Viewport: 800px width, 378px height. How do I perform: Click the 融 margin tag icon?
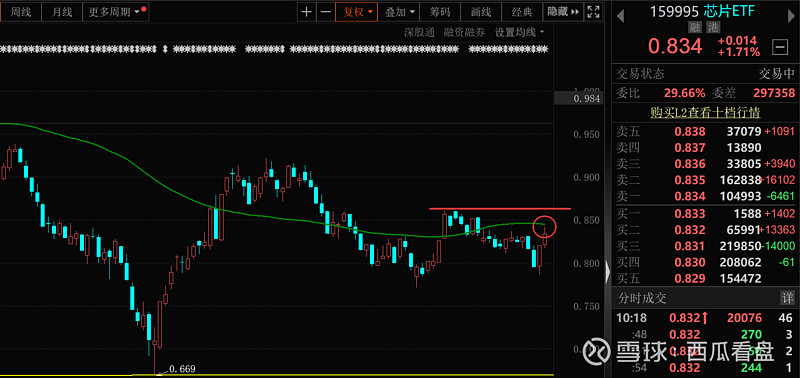[694, 28]
